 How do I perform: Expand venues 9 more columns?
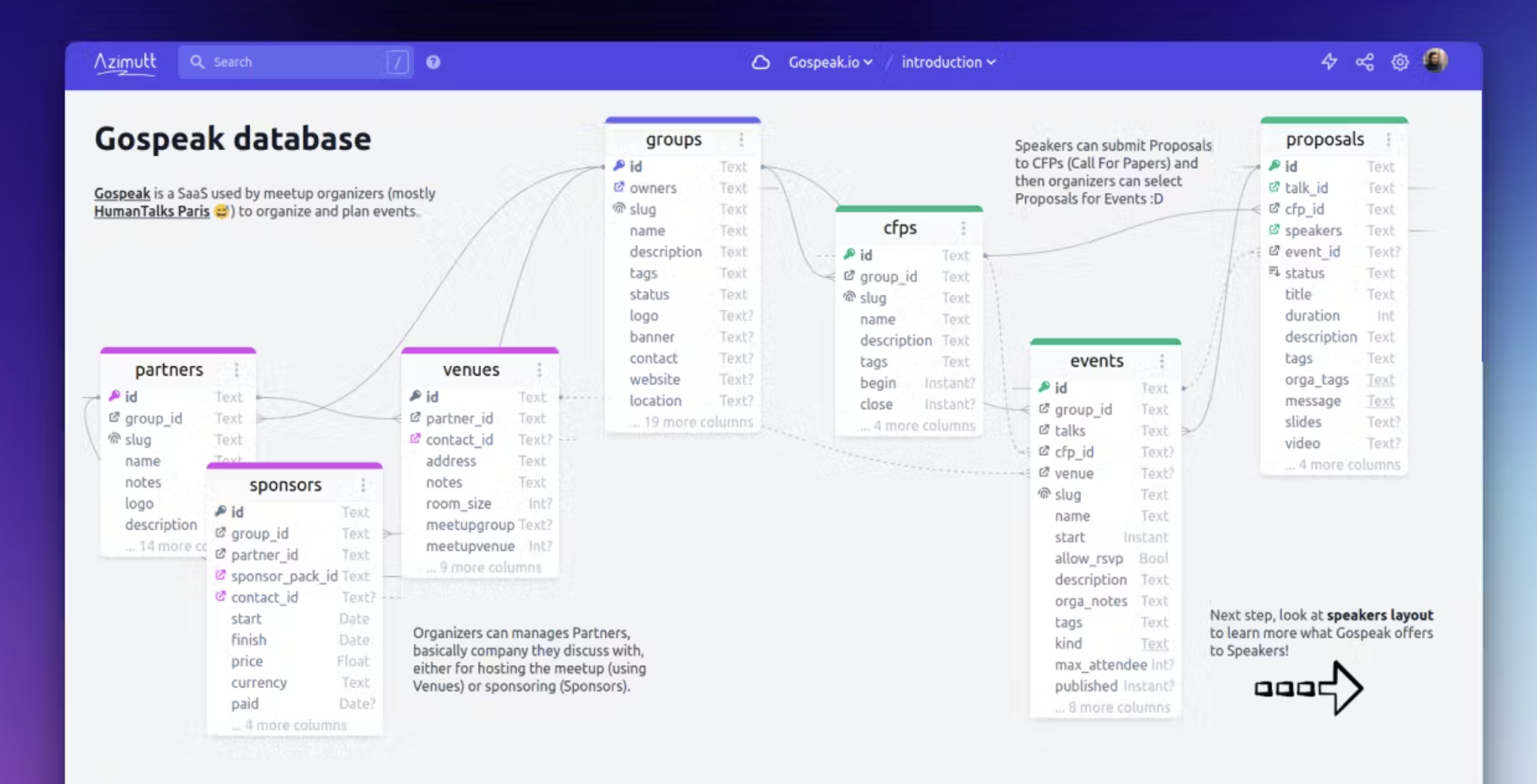click(x=483, y=567)
